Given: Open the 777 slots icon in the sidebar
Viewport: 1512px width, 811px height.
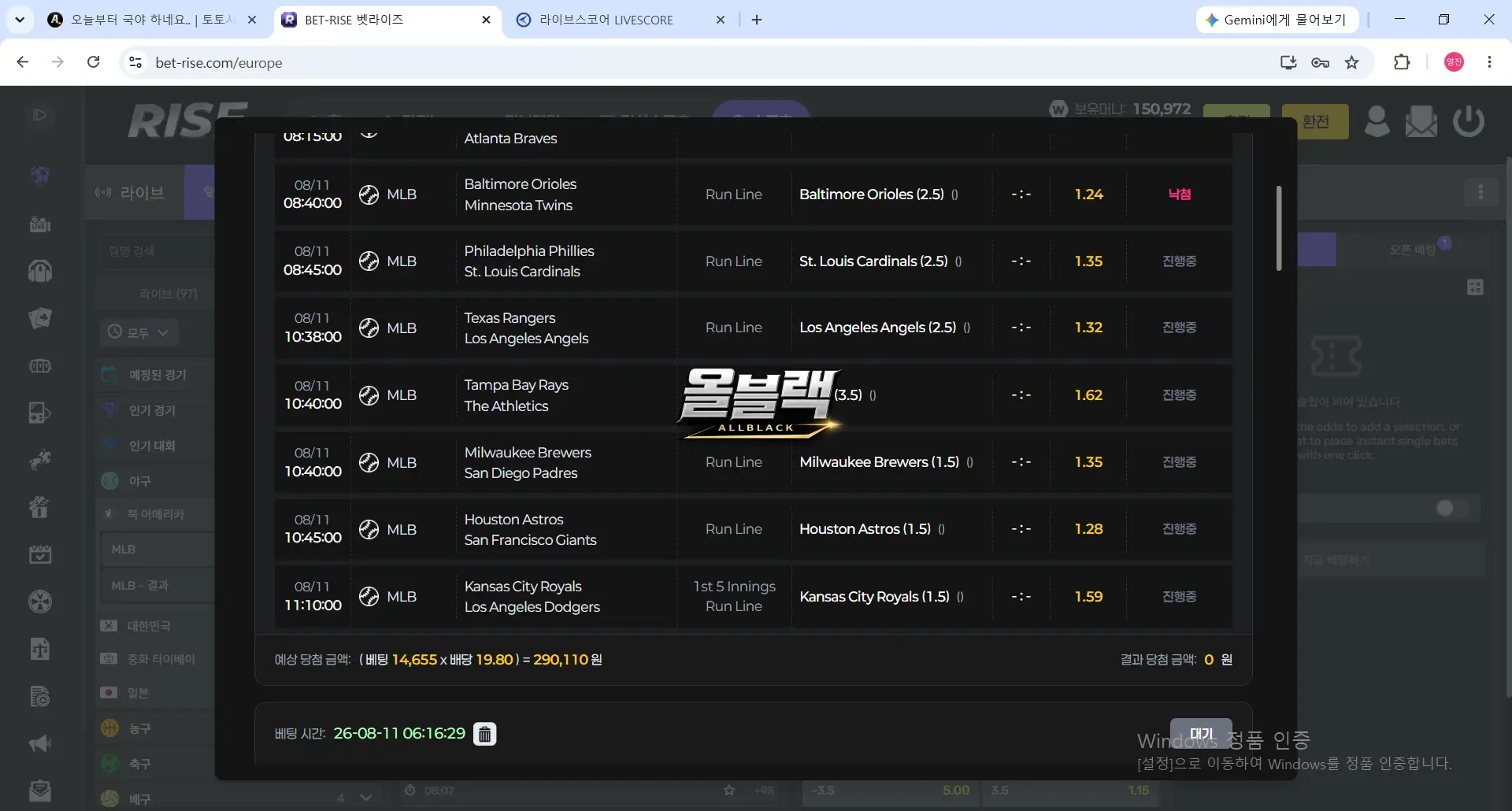Looking at the screenshot, I should 40,366.
